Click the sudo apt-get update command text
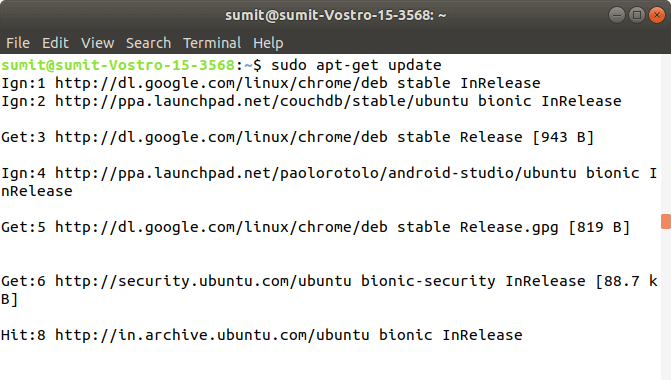 coord(356,65)
